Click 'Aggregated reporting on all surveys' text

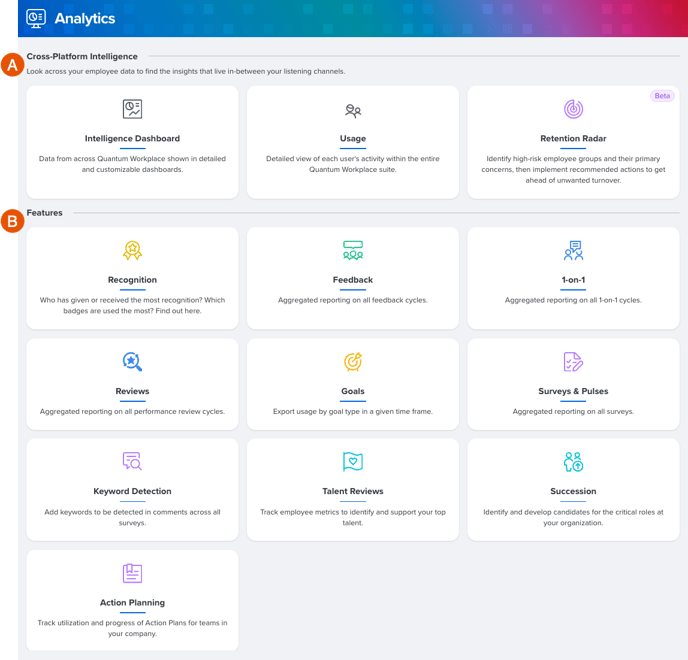(x=573, y=411)
